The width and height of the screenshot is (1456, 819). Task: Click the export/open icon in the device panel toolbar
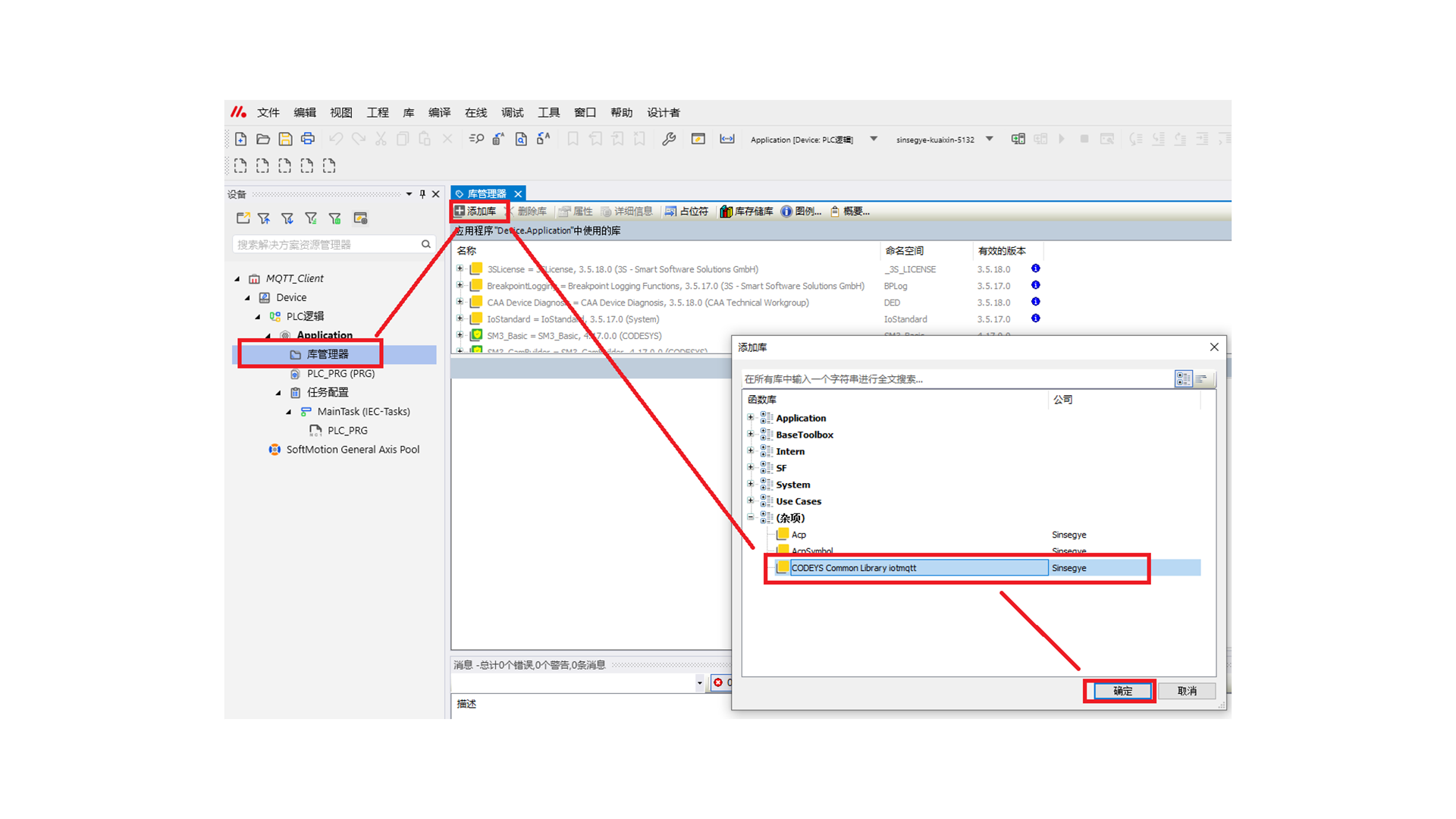pyautogui.click(x=243, y=218)
